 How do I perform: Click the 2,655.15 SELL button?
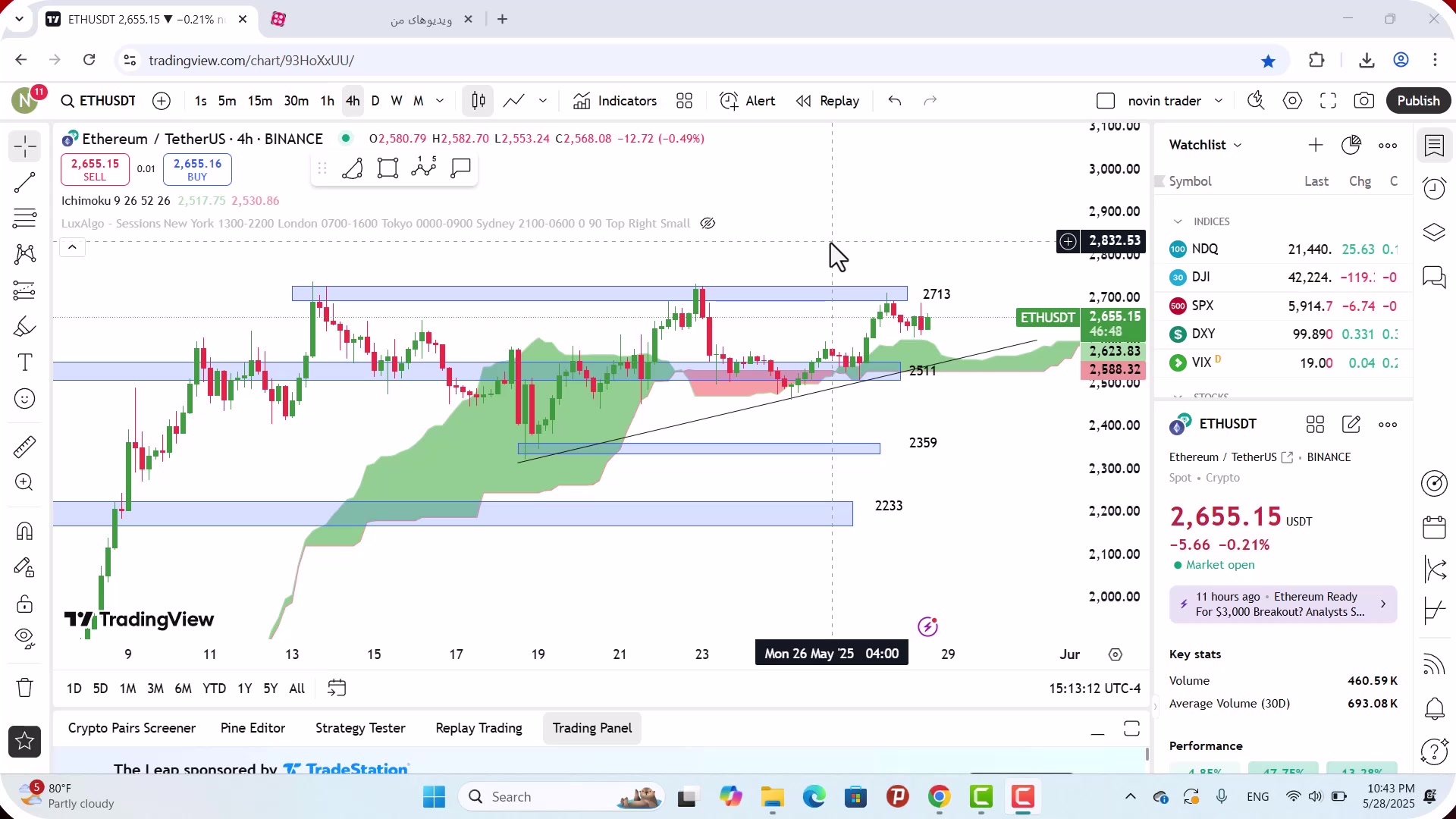(x=95, y=169)
